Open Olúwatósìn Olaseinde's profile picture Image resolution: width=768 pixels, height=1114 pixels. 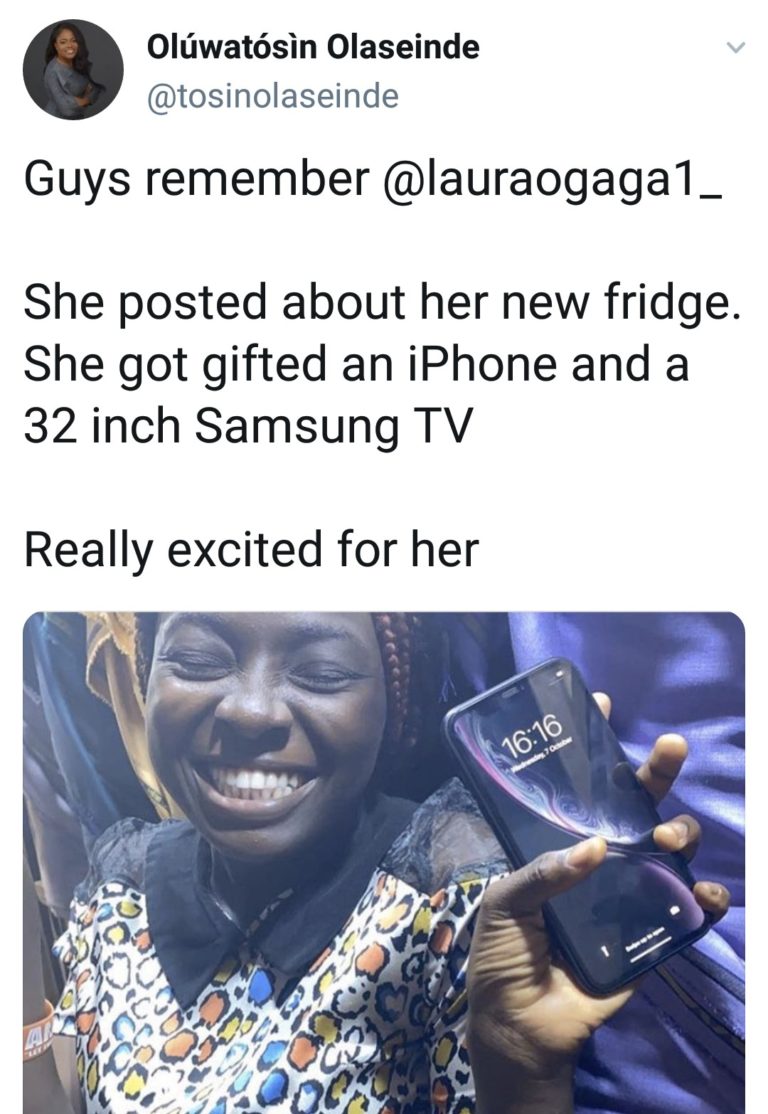tap(73, 70)
